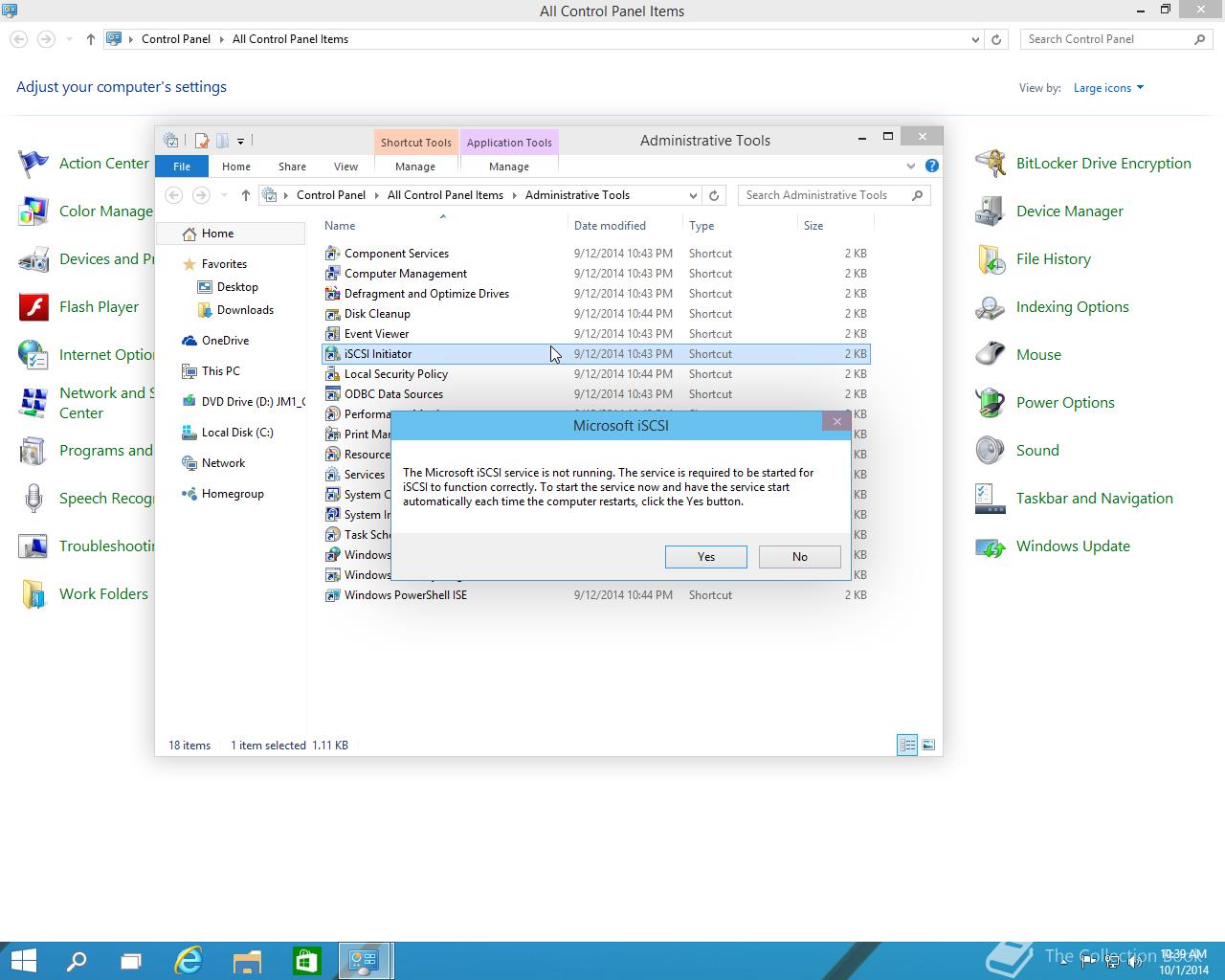Open the Windows Store from taskbar
This screenshot has width=1225, height=980.
coord(306,961)
